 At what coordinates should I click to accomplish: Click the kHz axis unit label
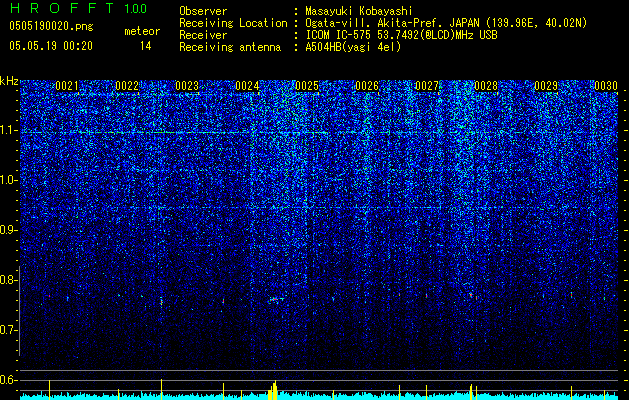pos(9,81)
